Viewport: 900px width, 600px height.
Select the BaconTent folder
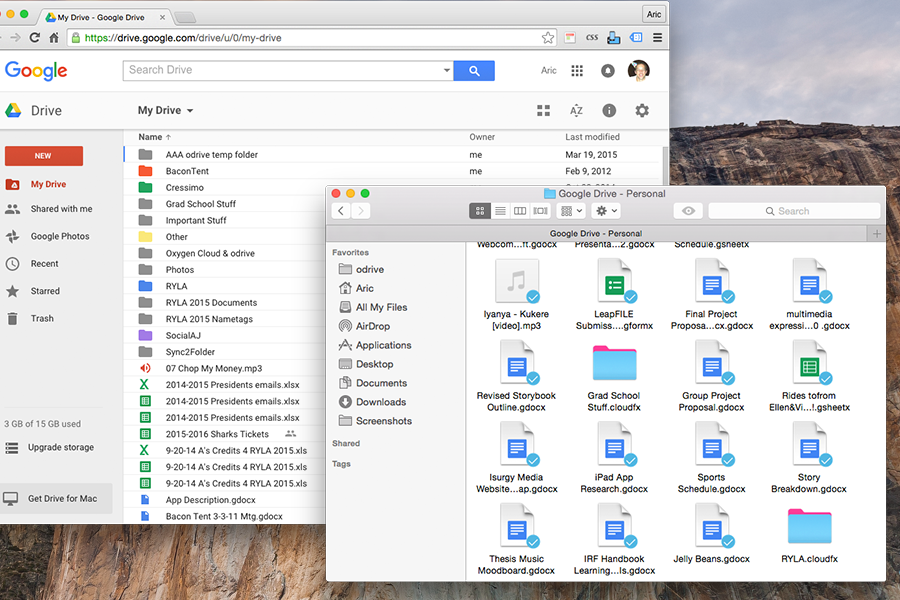coord(187,171)
